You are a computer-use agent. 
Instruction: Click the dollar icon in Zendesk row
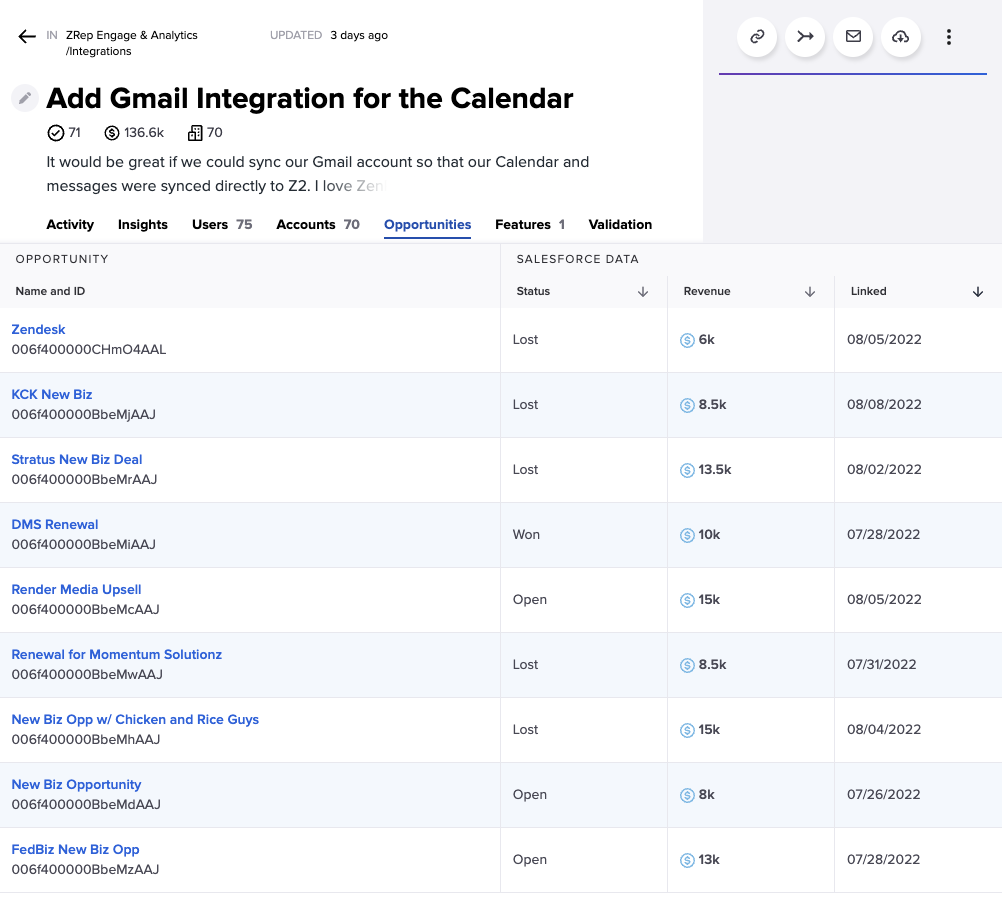(x=687, y=340)
